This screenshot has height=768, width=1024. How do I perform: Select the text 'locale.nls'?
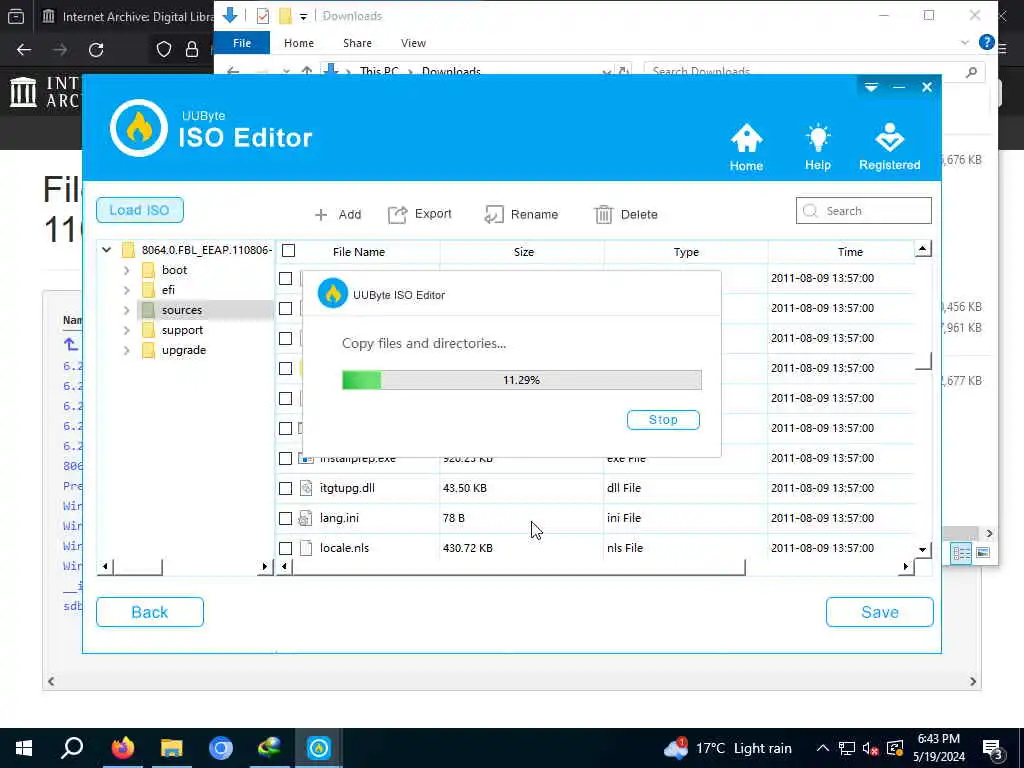pyautogui.click(x=344, y=548)
